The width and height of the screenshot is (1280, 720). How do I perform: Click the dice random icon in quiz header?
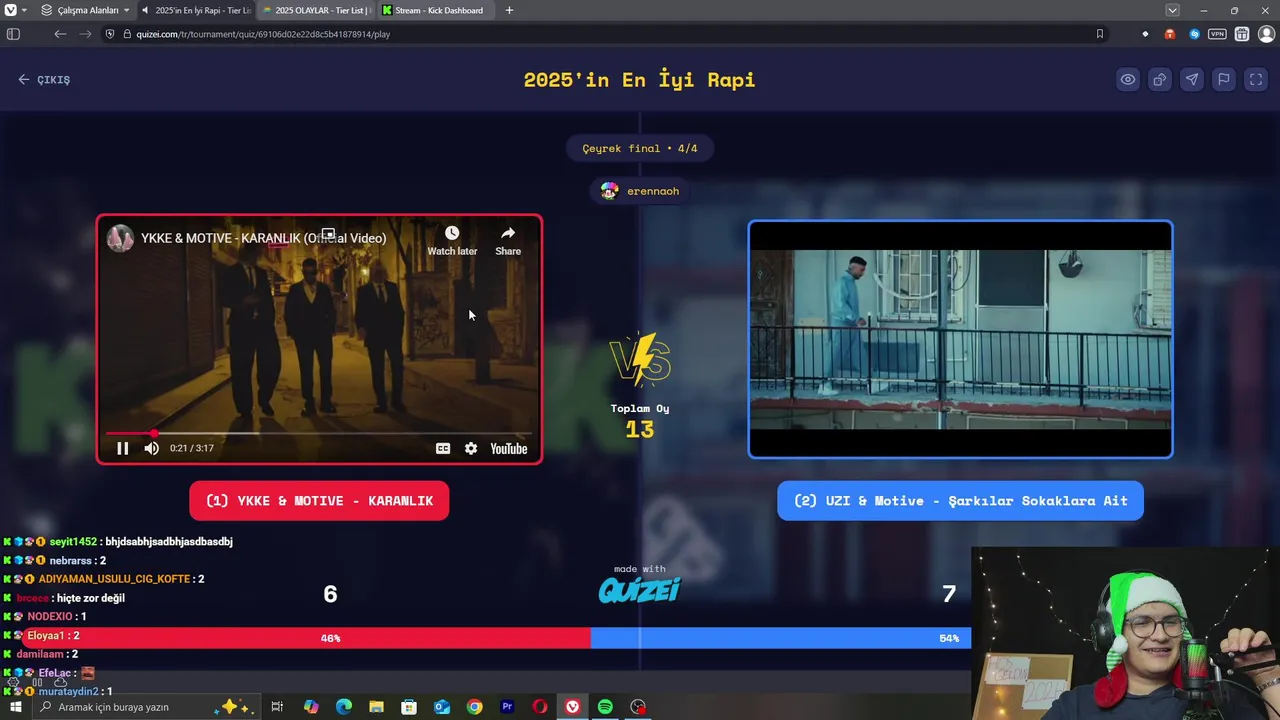(1159, 80)
